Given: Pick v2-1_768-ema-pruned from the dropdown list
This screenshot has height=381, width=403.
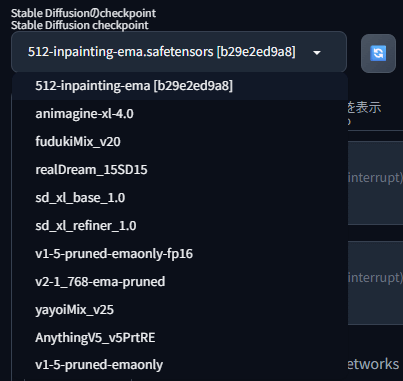Looking at the screenshot, I should point(180,282).
